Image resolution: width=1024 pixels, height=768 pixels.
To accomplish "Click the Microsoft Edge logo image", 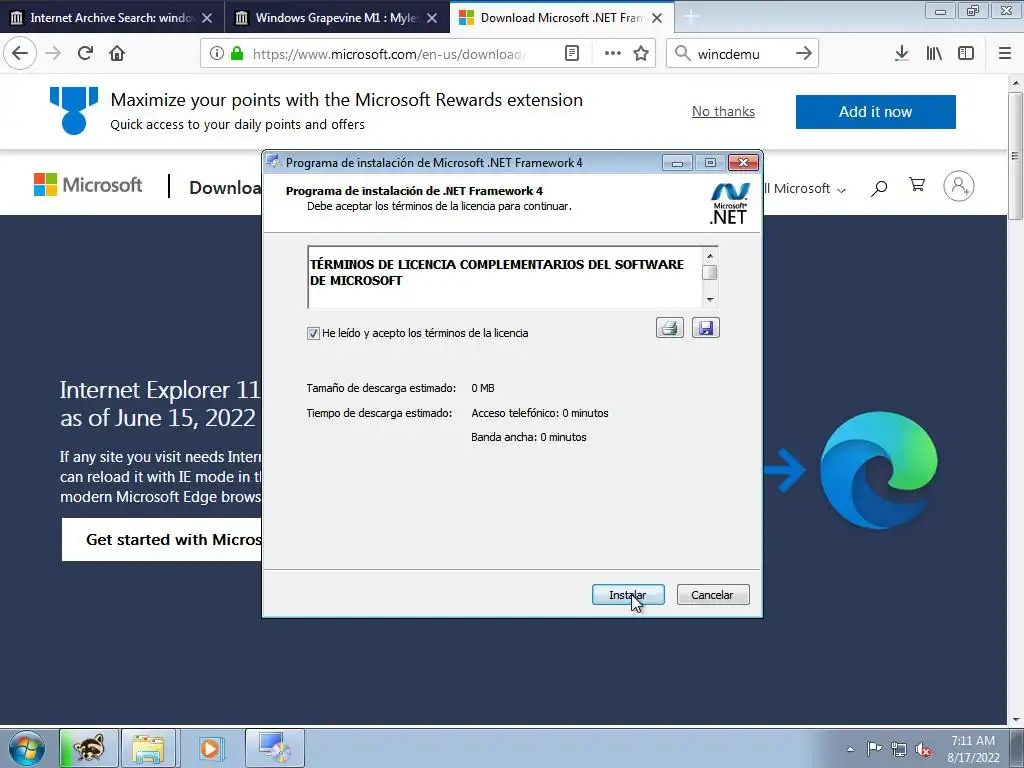I will 878,470.
